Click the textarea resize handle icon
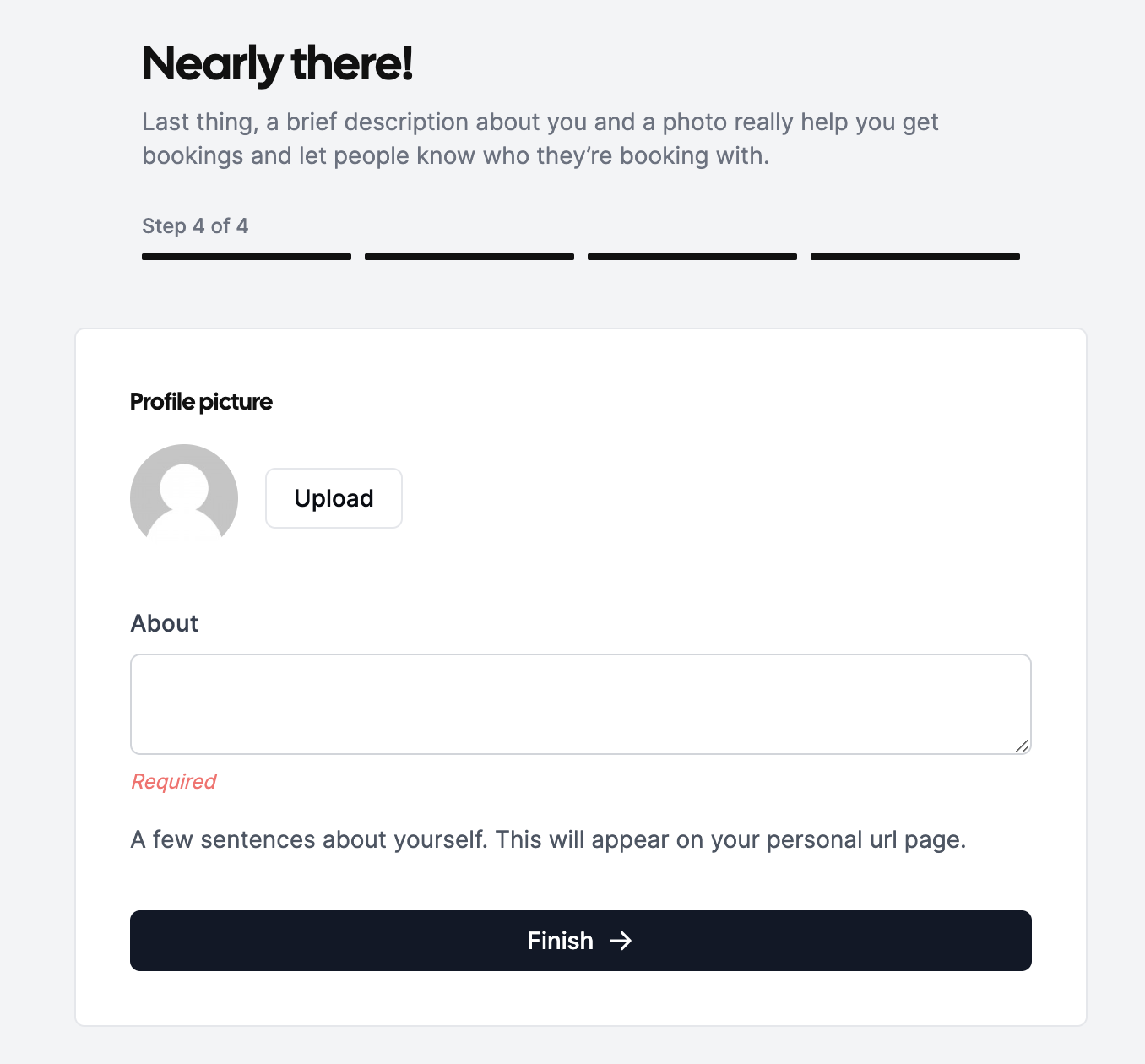 pyautogui.click(x=1022, y=746)
